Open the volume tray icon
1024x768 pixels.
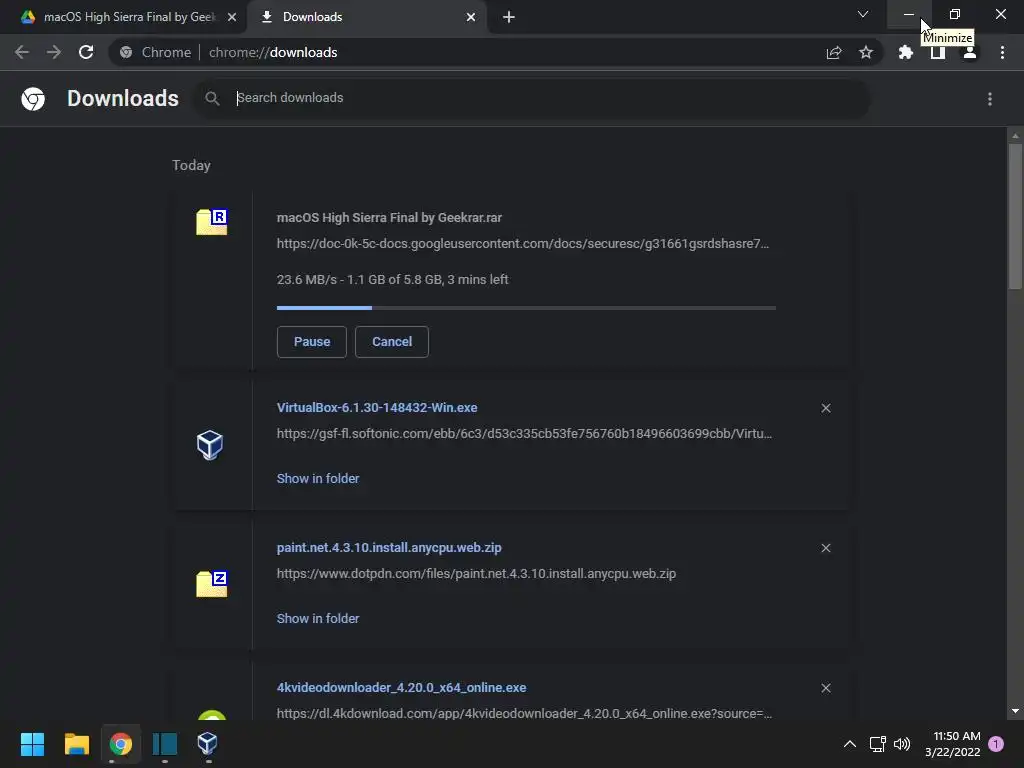902,744
